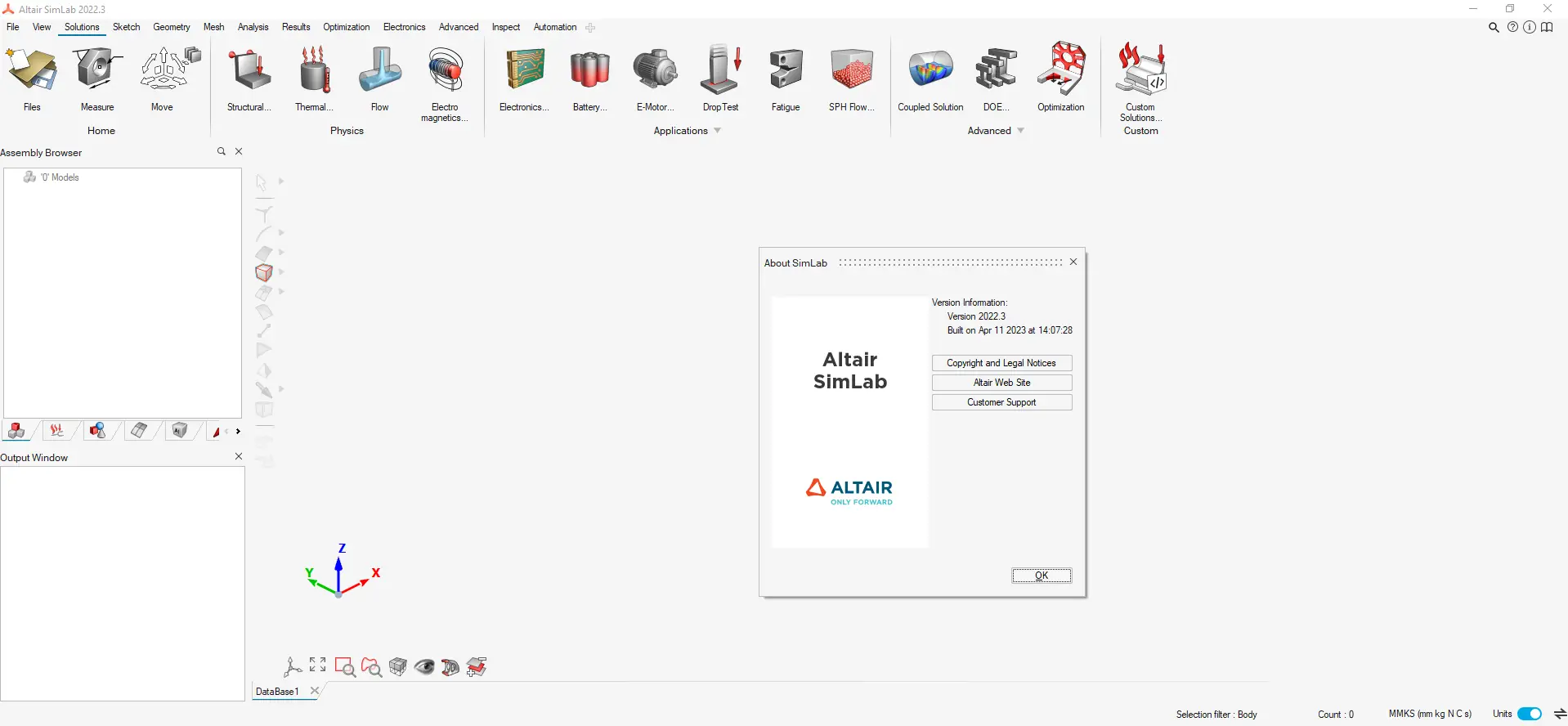Open the Files tool in the ribbon
1568x726 pixels.
coord(32,78)
